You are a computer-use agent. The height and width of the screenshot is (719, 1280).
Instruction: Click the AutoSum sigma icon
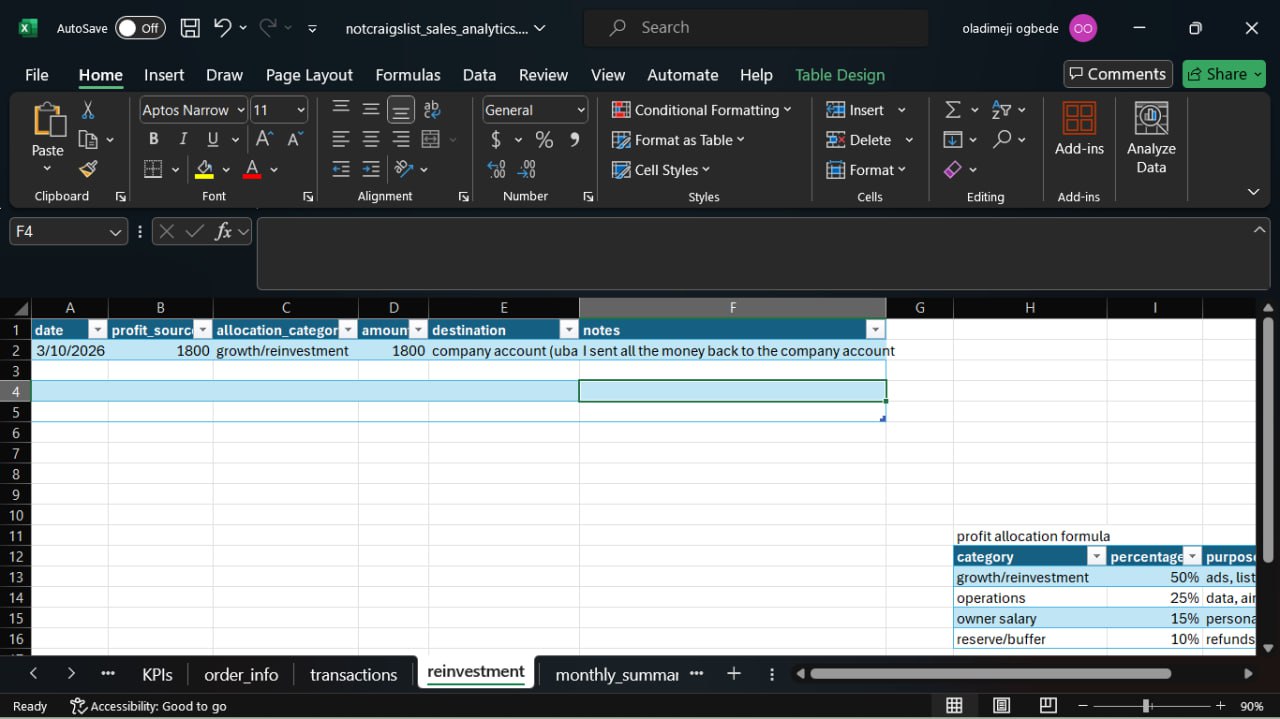click(x=953, y=110)
